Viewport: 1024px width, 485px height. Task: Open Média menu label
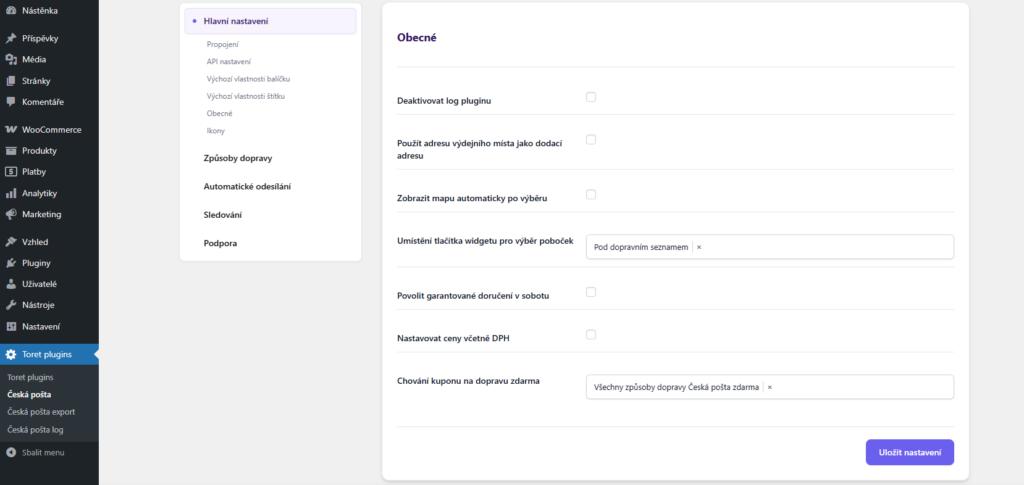pyautogui.click(x=34, y=59)
